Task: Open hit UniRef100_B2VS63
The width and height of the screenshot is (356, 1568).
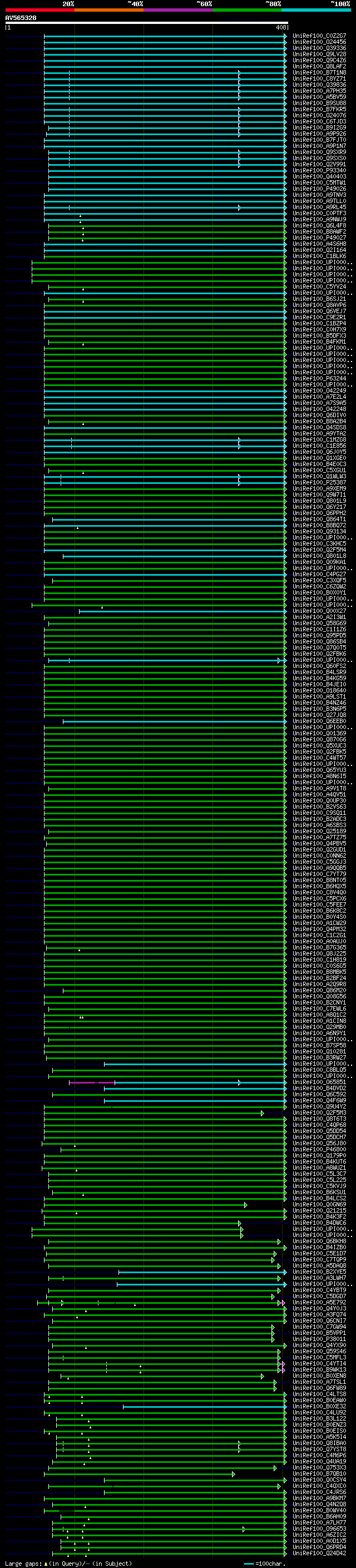Action: [319, 807]
